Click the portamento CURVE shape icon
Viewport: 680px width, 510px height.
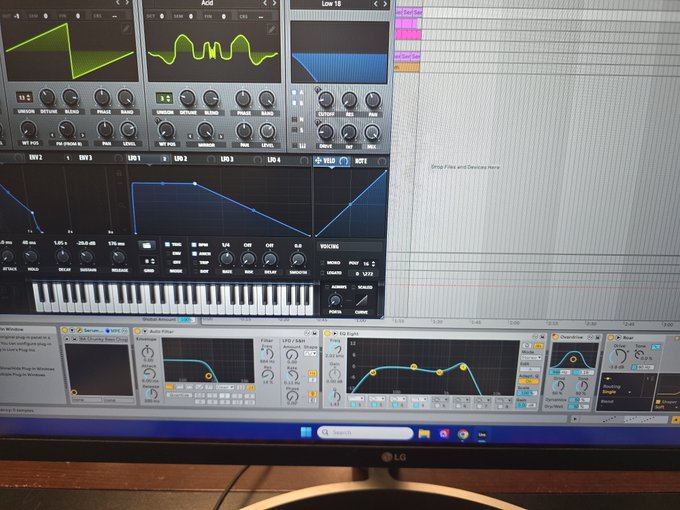coord(361,300)
